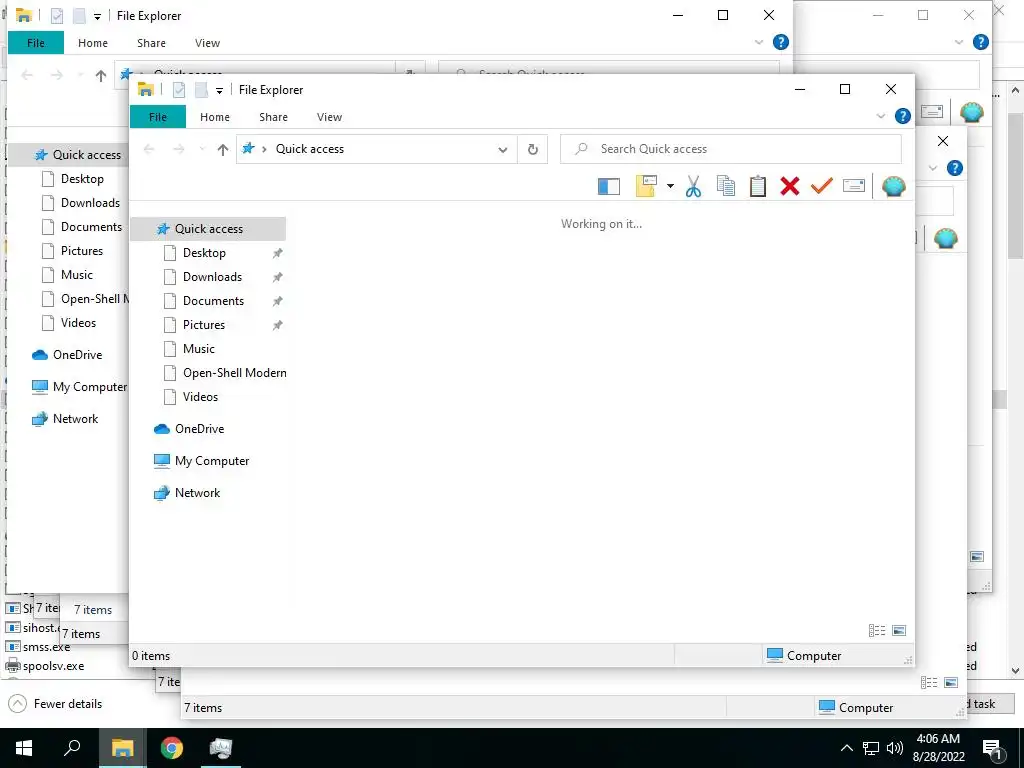The width and height of the screenshot is (1024, 768).
Task: Open Home tab in front File Explorer
Action: 215,117
